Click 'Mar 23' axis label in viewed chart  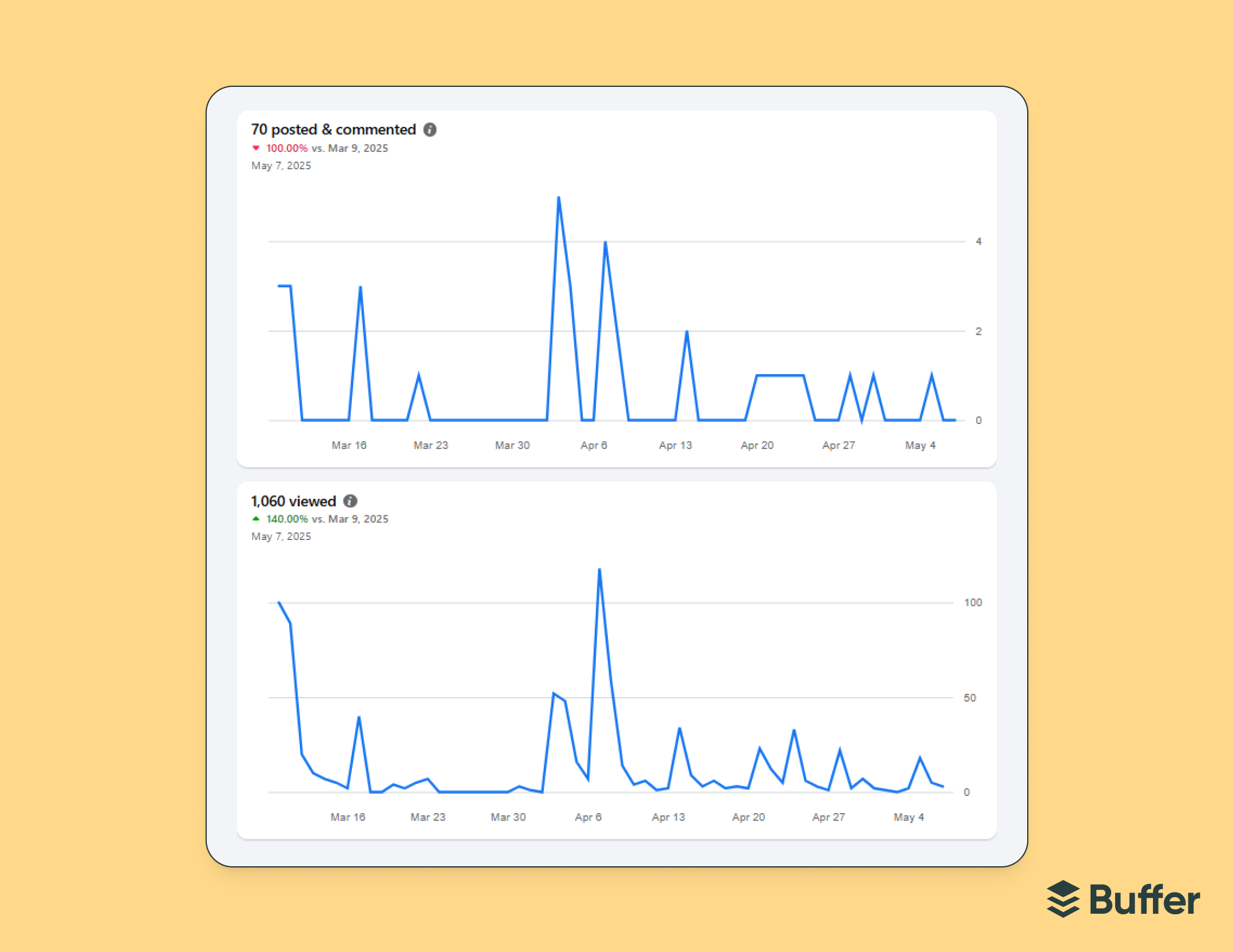coord(428,817)
